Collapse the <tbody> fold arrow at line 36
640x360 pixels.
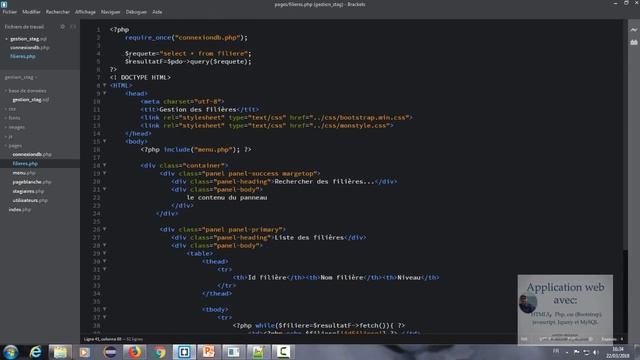[x=104, y=309]
